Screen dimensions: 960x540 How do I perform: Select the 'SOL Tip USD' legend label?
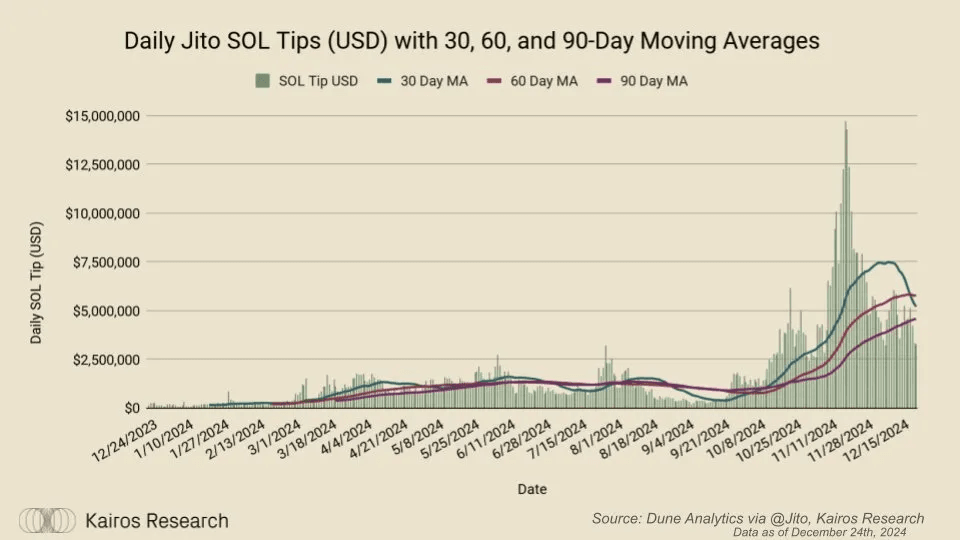click(318, 81)
